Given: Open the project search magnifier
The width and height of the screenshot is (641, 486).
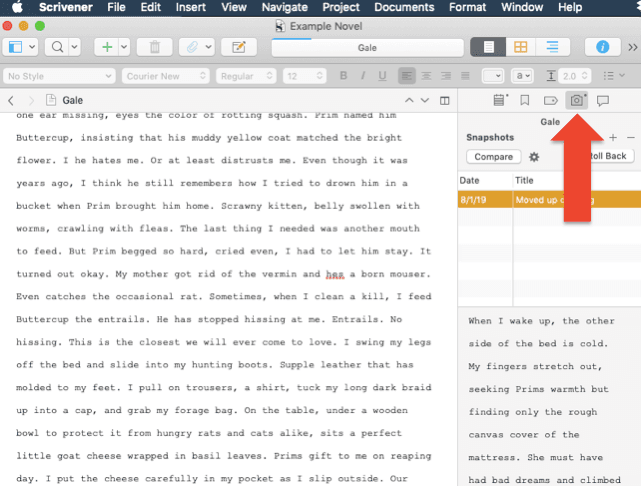Looking at the screenshot, I should coord(57,47).
